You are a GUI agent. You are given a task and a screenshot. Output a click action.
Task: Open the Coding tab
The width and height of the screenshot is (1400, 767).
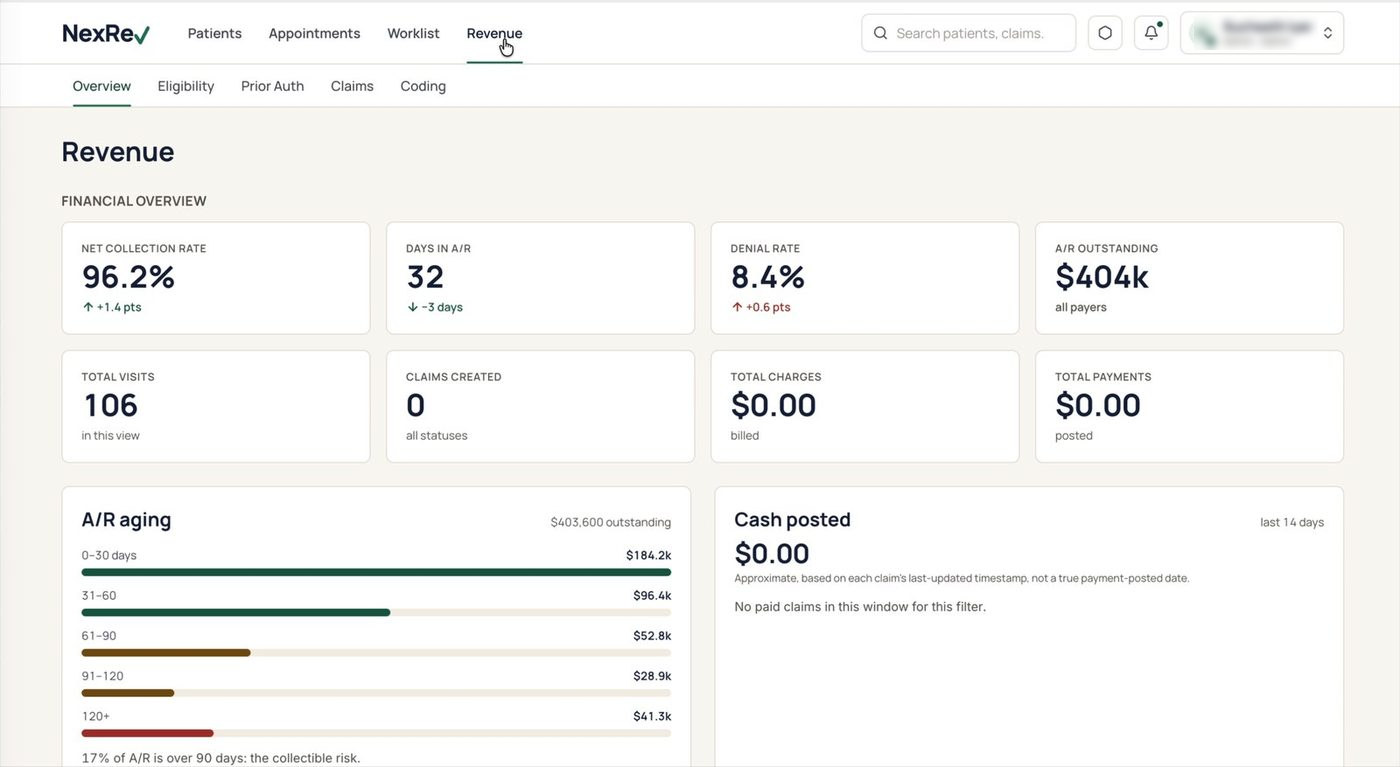point(423,86)
